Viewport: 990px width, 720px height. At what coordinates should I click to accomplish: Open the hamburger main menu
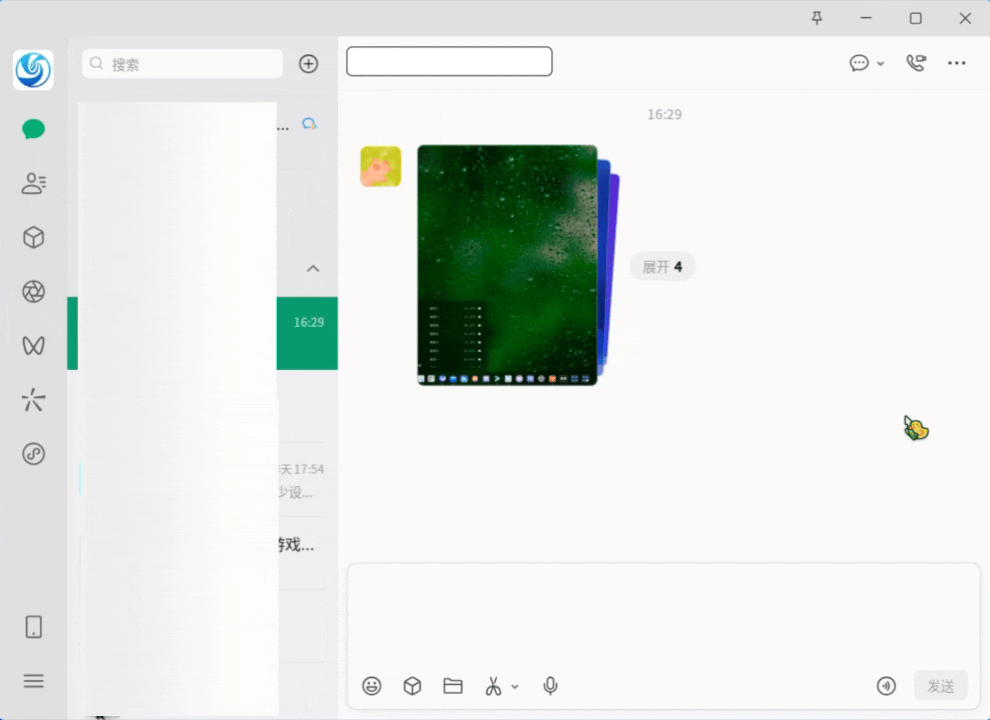click(x=33, y=681)
